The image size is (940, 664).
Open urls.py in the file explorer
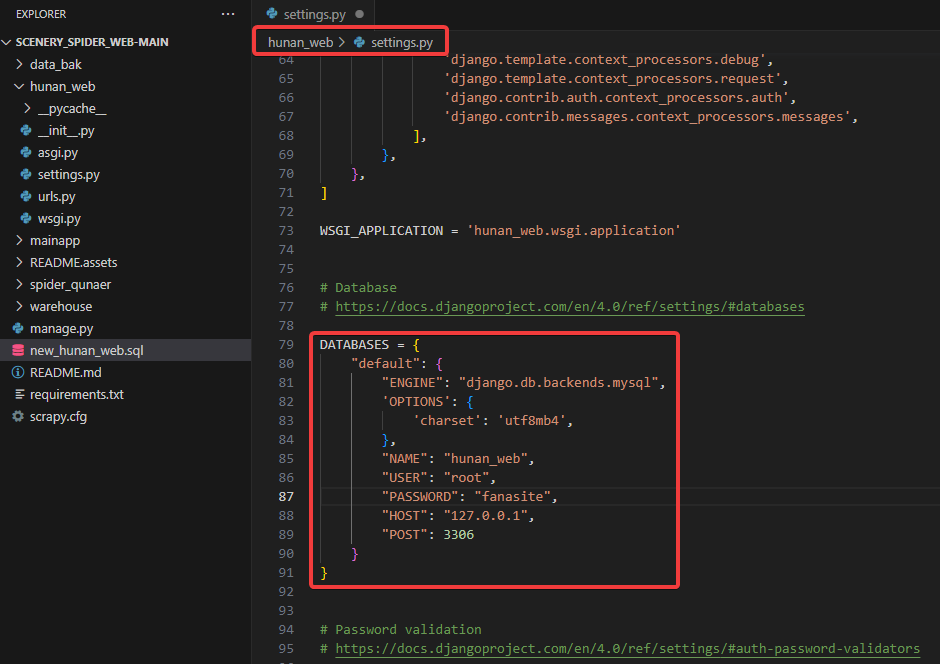(x=56, y=196)
